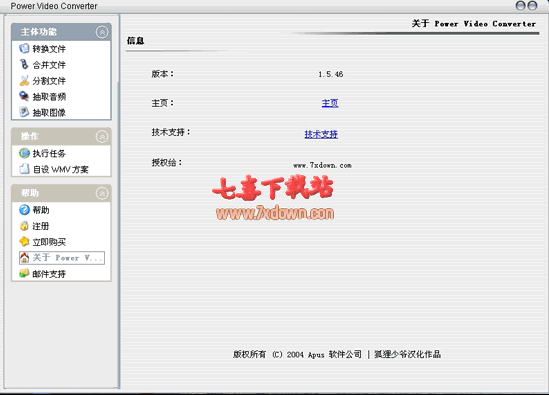Viewport: 549px width, 395px height.
Task: Collapse the 主体功能 panel
Action: 102,32
